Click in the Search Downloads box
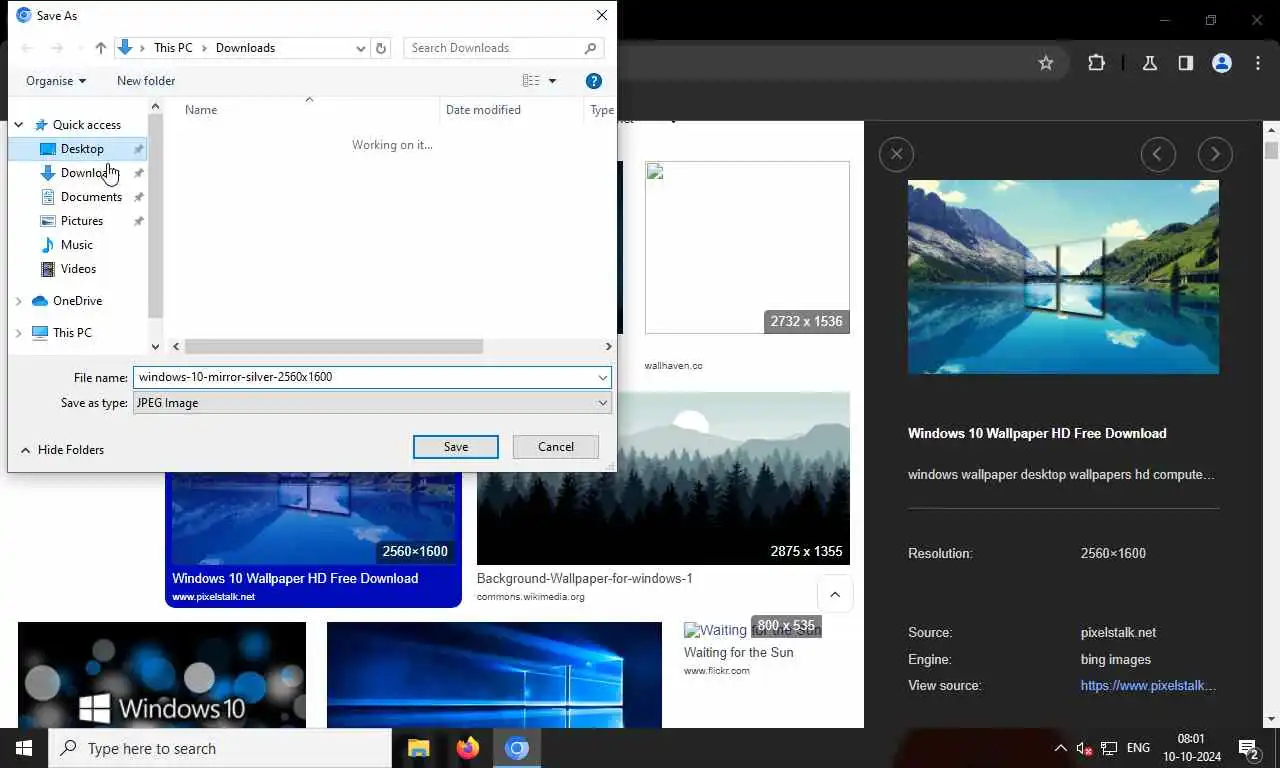 [x=504, y=48]
